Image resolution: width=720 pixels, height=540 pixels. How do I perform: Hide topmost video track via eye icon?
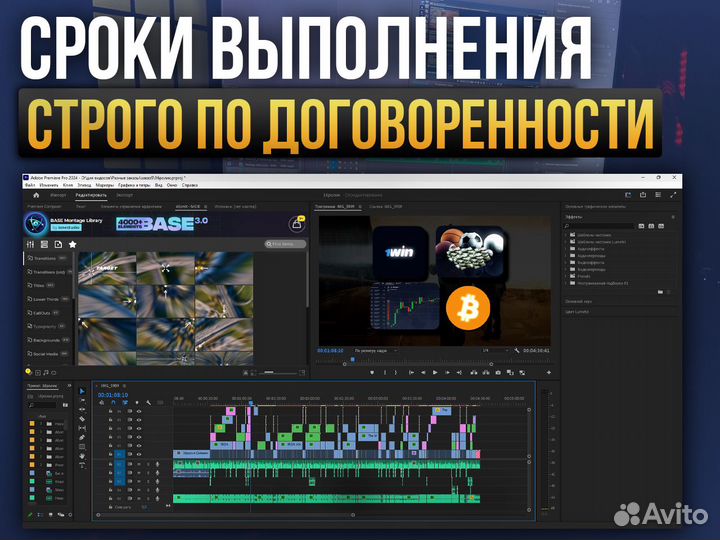[139, 411]
